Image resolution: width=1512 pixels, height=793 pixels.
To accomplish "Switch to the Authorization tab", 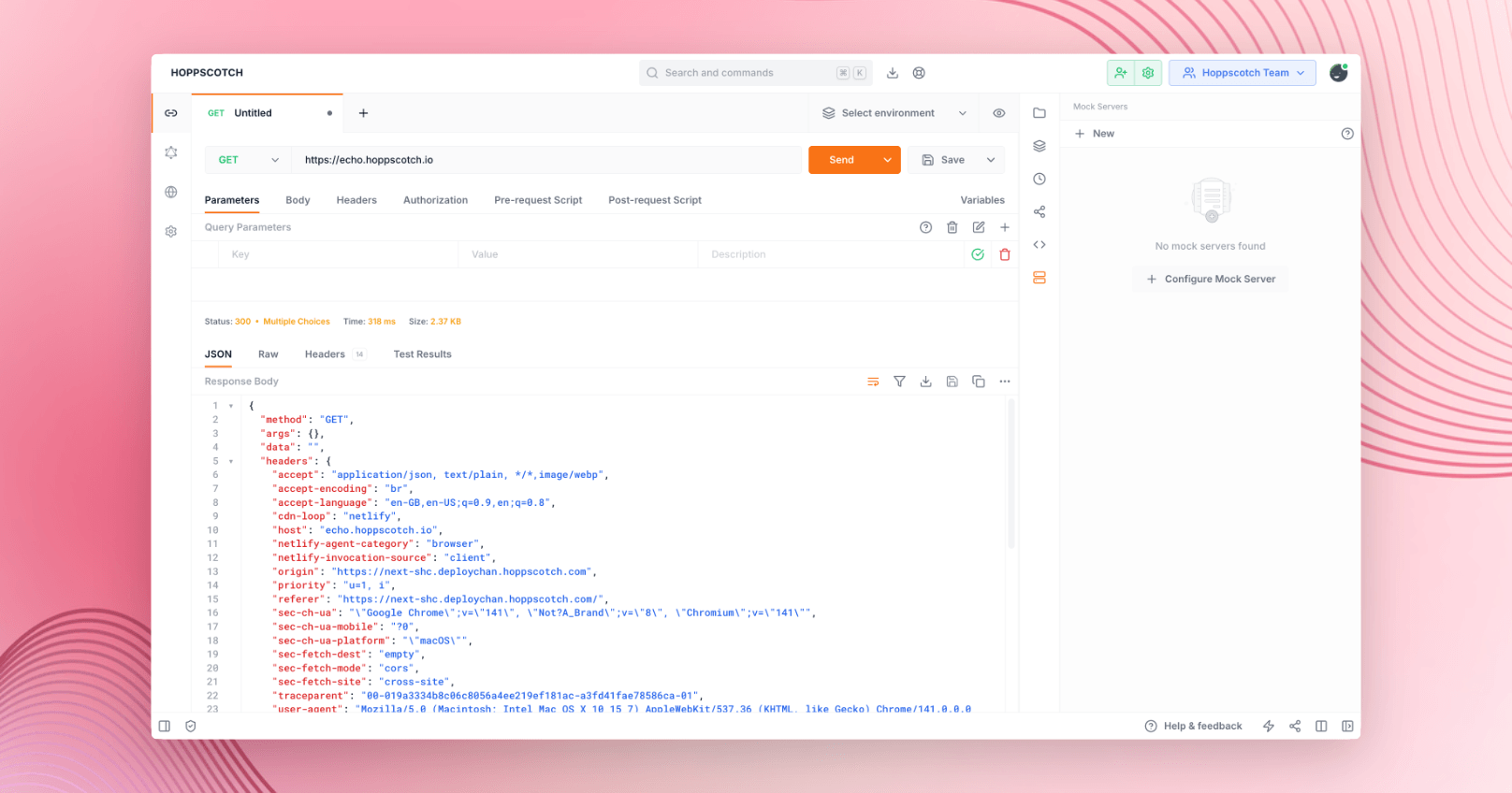I will [x=435, y=200].
